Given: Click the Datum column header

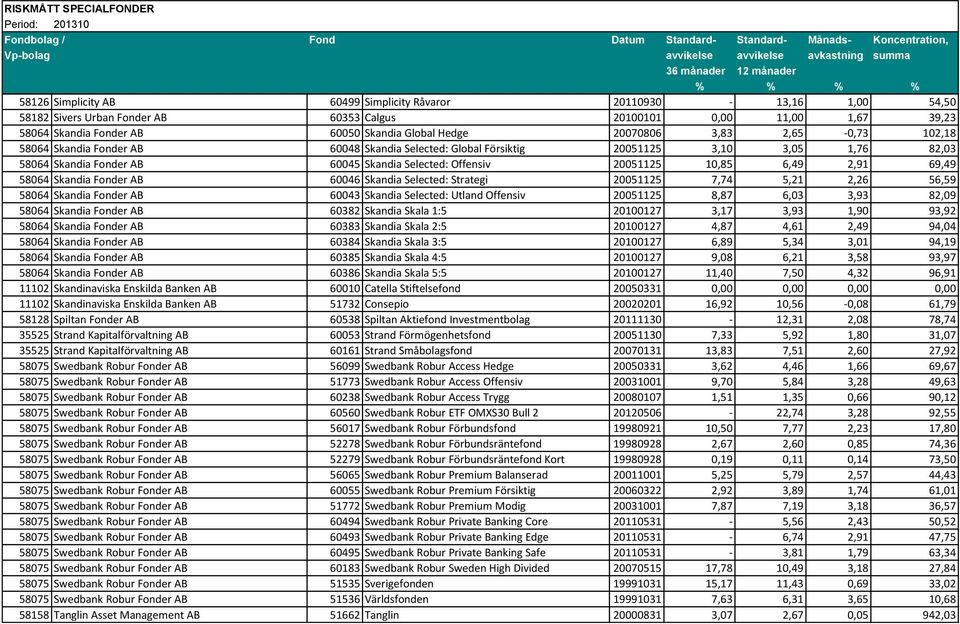Looking at the screenshot, I should [628, 40].
